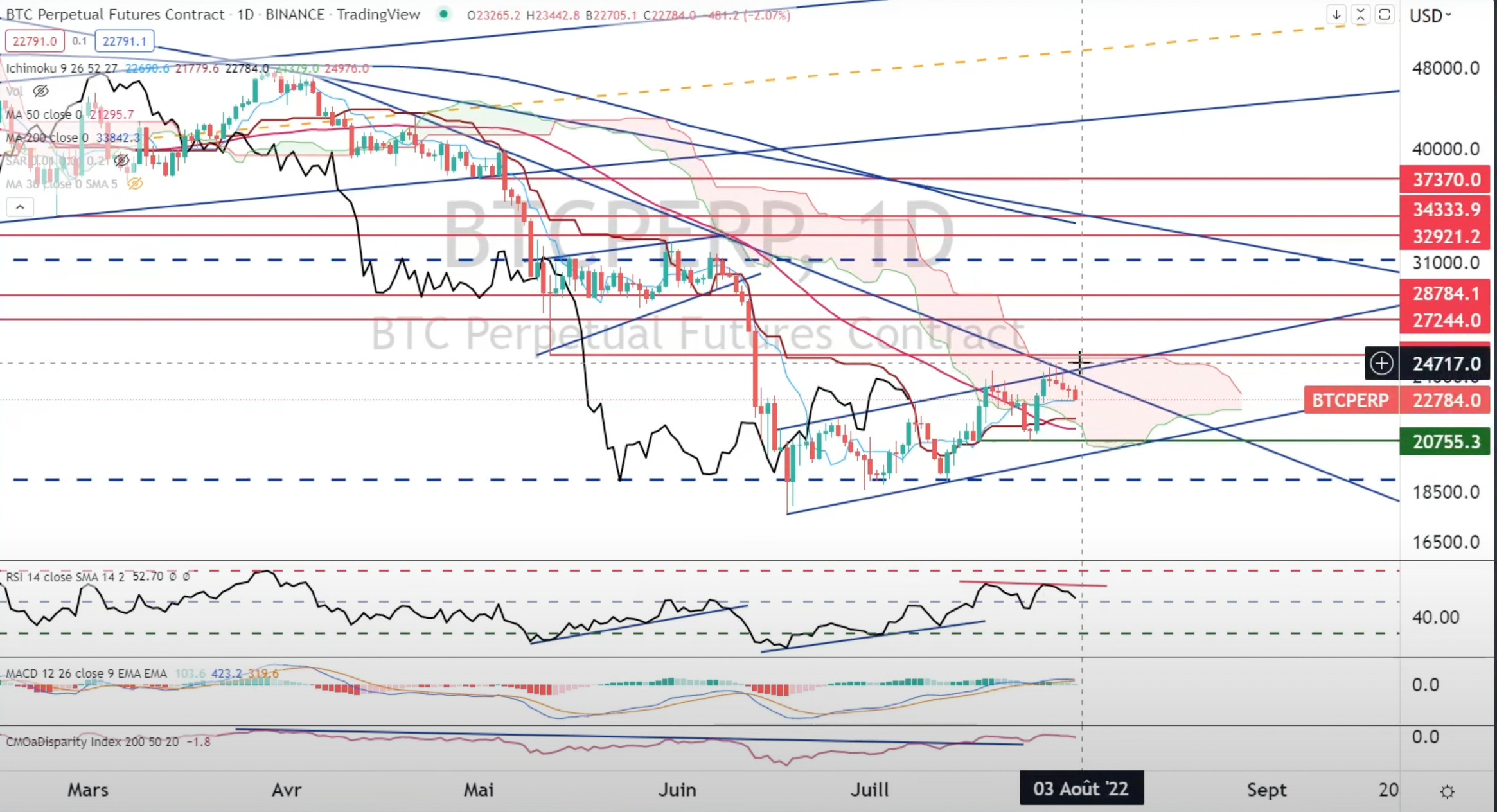The width and height of the screenshot is (1497, 812).
Task: Select the MA 200 close legend entry
Action: [x=47, y=137]
